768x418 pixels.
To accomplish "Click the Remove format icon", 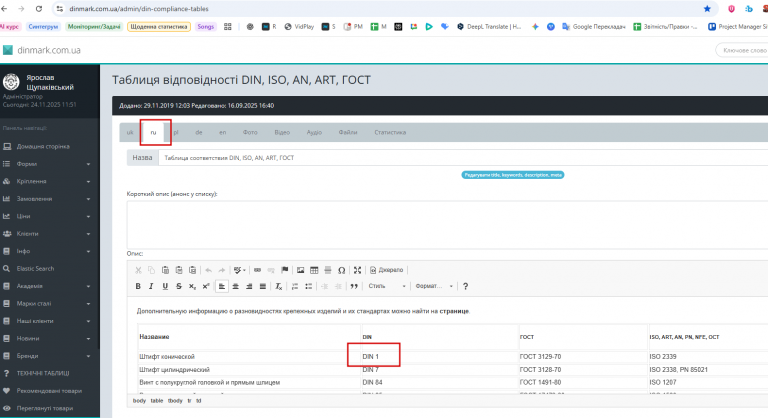I will click(x=279, y=286).
